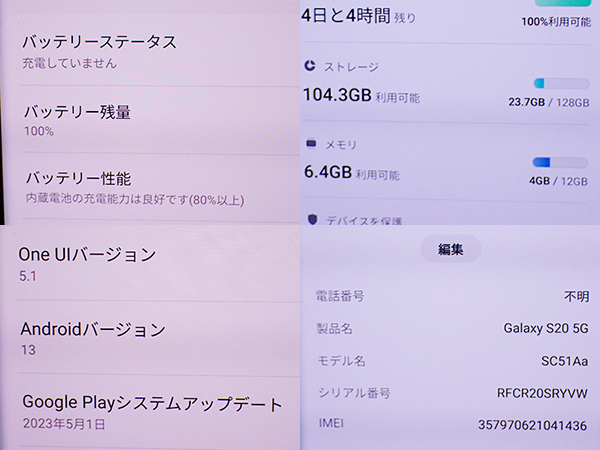The image size is (600, 450).
Task: Select the 製品名 Galaxy S20 5G row
Action: (x=452, y=328)
